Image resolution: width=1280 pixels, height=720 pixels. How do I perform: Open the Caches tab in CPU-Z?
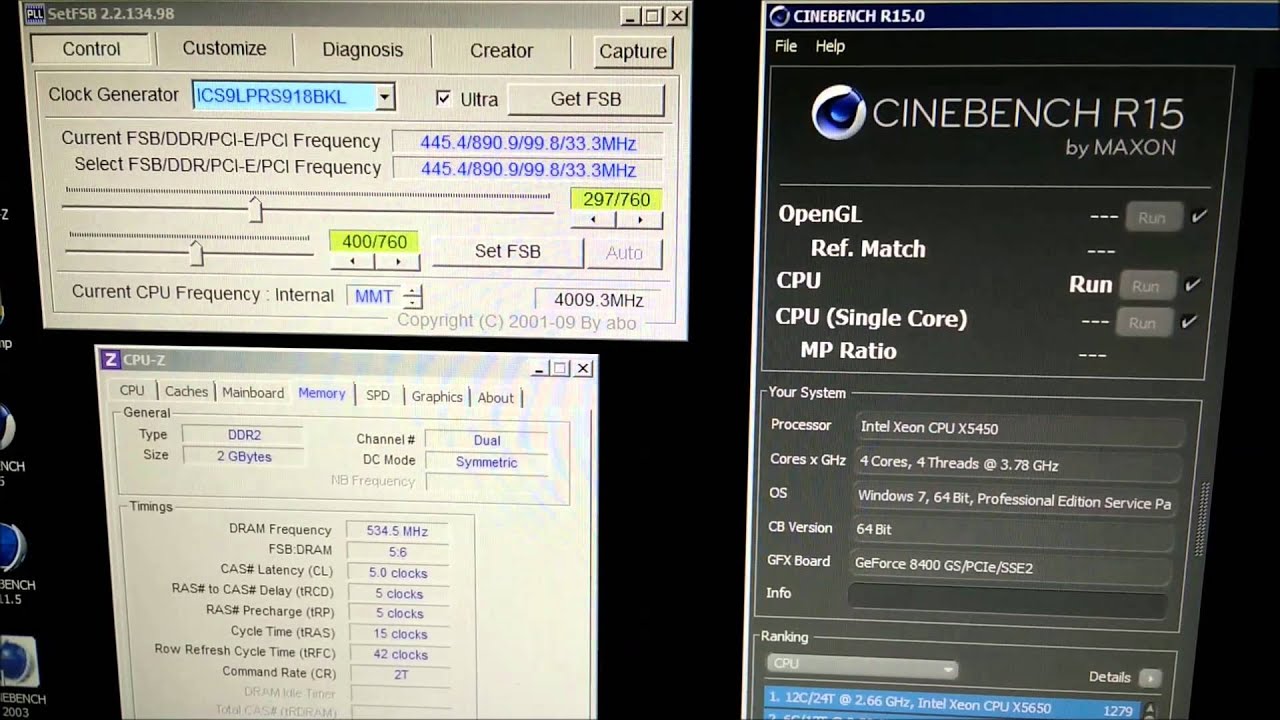tap(186, 392)
